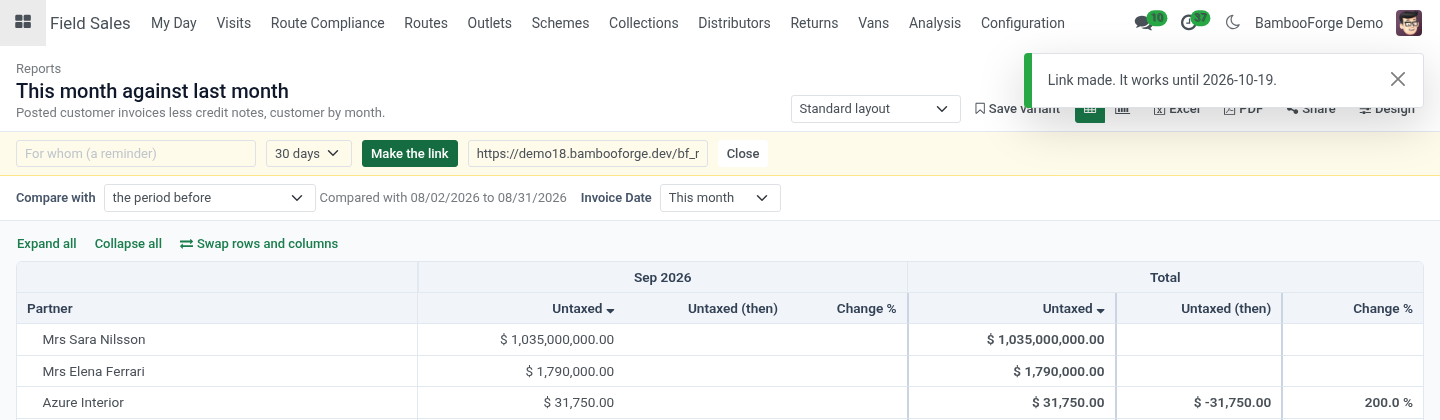Open the chat messages icon with badge 10
The image size is (1440, 420).
click(x=1143, y=23)
